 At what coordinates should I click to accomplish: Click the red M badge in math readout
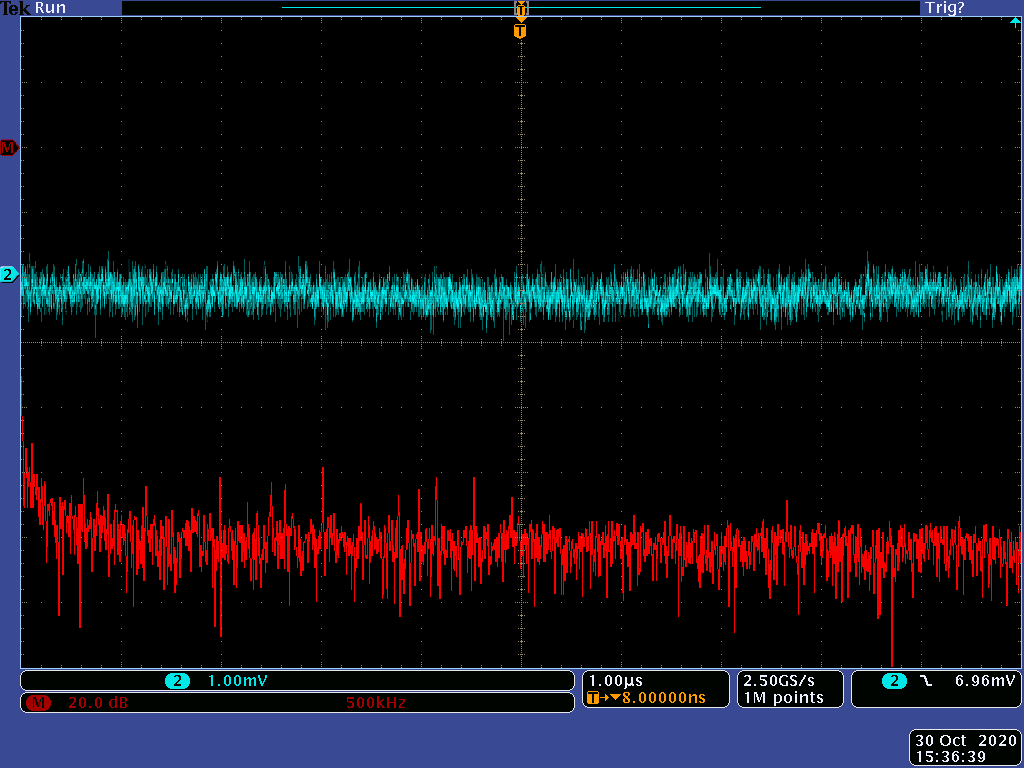click(38, 703)
